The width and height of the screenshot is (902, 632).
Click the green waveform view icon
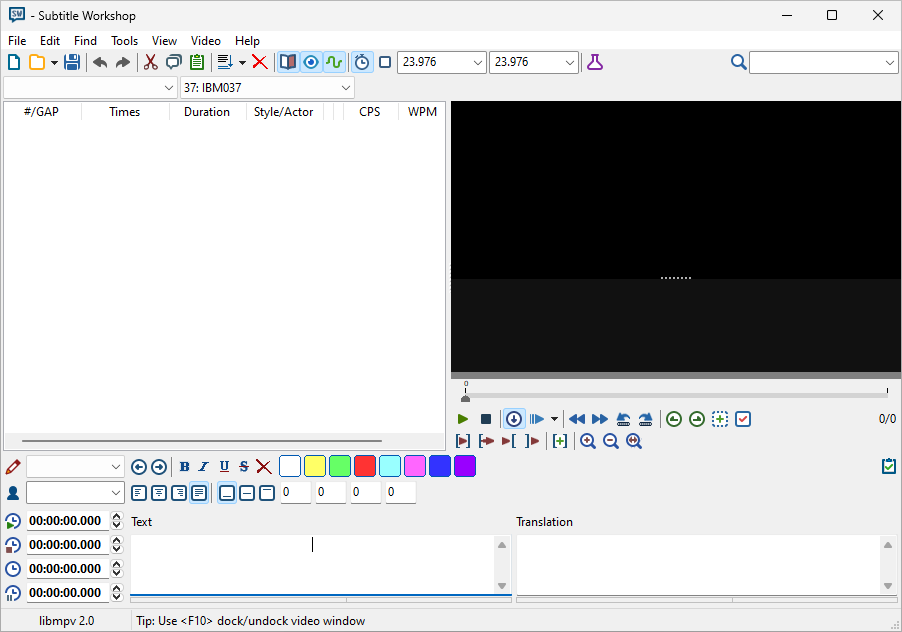[334, 62]
